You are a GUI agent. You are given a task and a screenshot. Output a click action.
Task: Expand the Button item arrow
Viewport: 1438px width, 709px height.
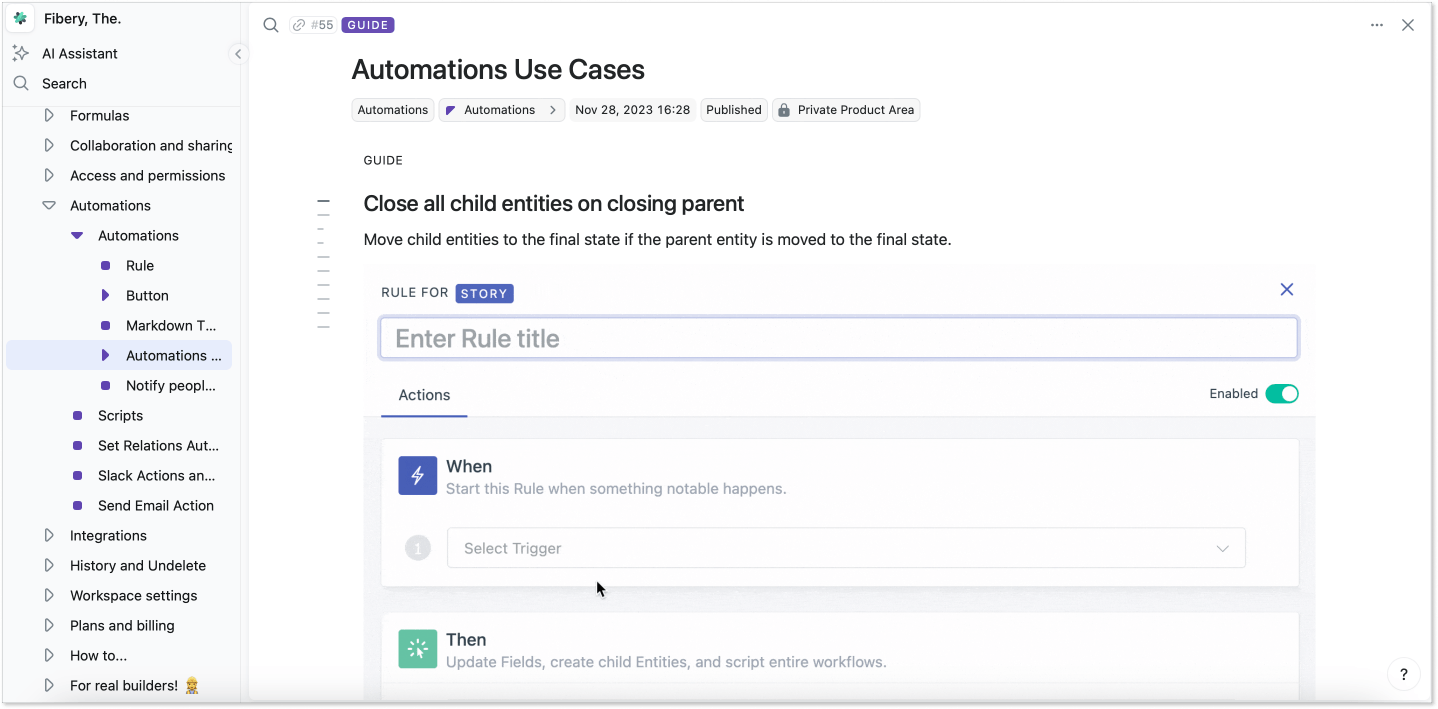(105, 296)
